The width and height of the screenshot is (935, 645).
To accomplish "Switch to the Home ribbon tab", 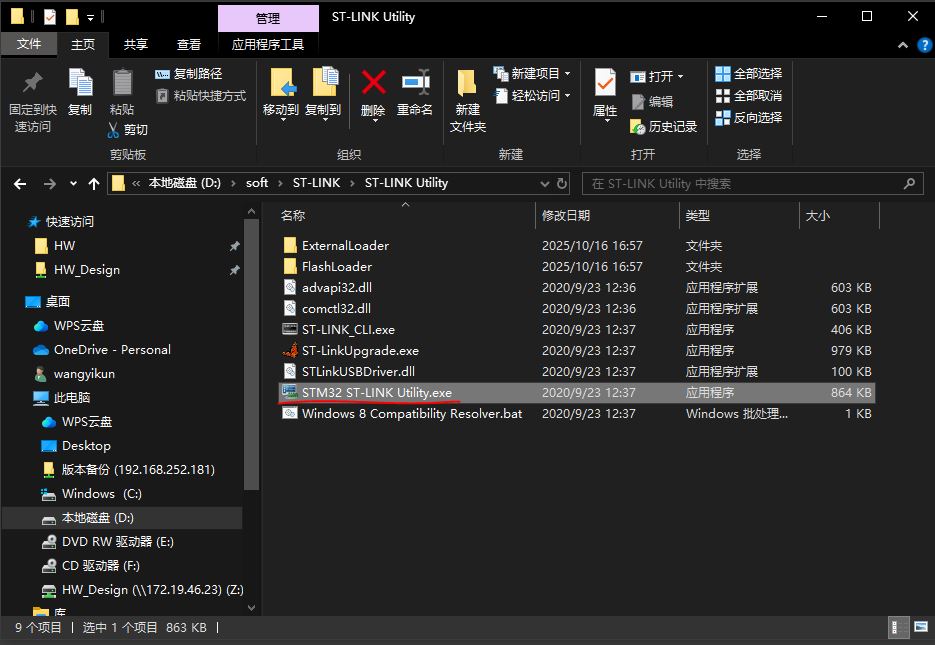I will [x=83, y=45].
